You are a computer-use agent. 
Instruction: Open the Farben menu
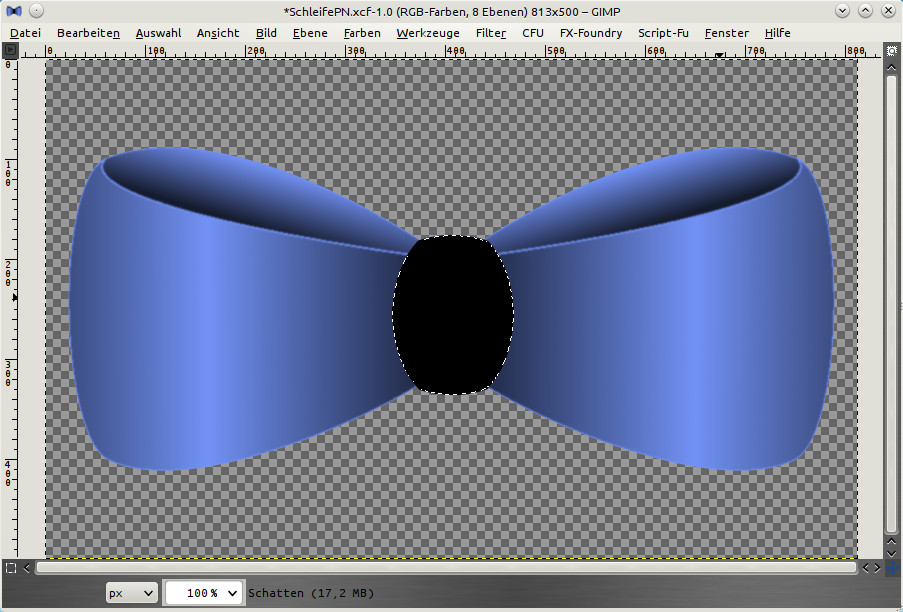361,33
